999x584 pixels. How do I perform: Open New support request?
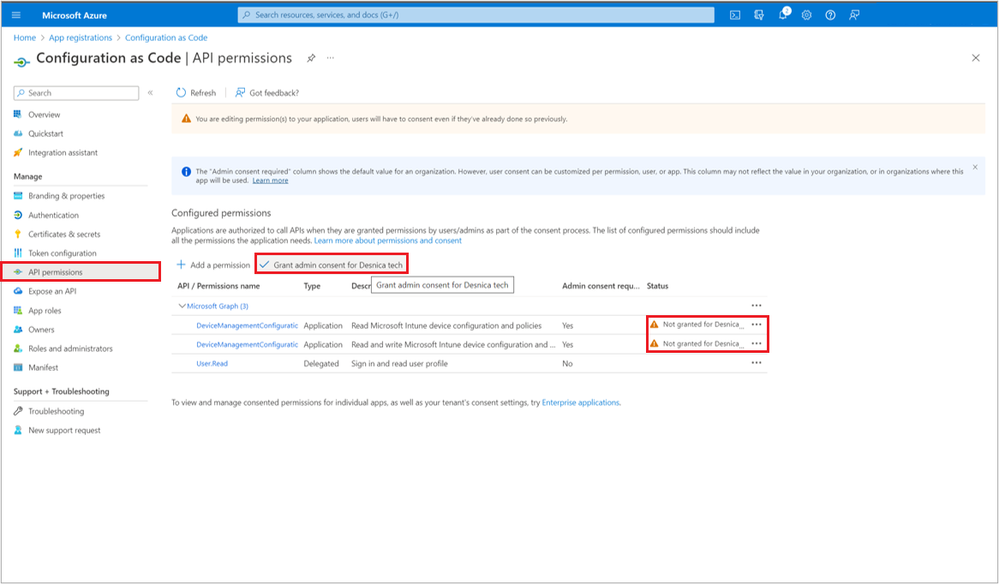[64, 431]
